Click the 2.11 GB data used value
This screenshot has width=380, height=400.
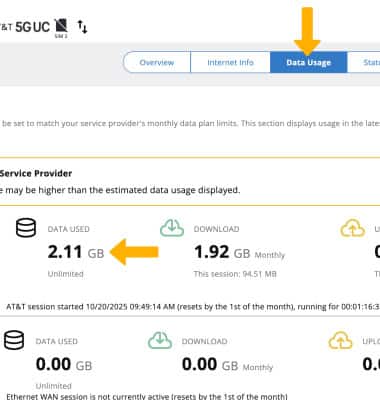[76, 252]
